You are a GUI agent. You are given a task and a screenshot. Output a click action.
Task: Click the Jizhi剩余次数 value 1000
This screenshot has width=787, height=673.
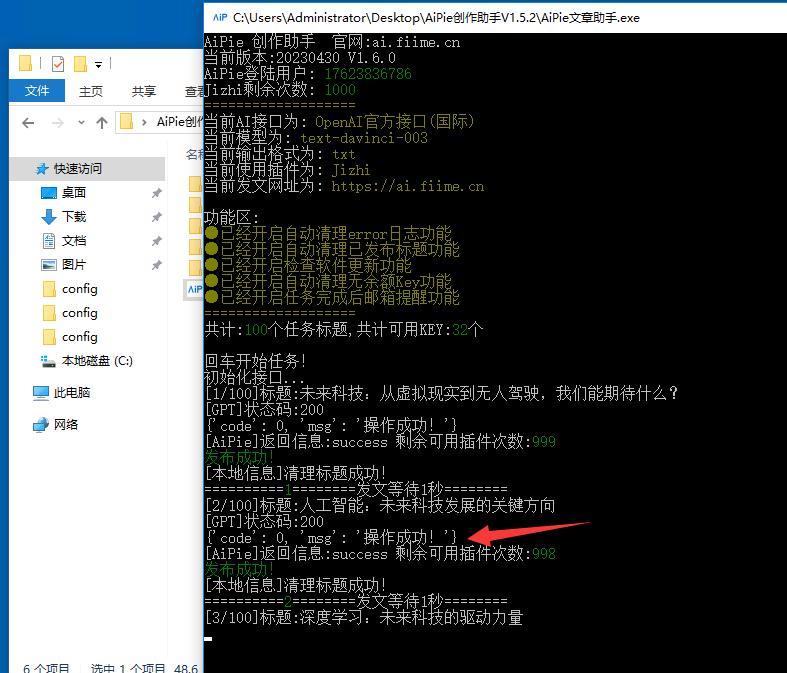coord(340,90)
